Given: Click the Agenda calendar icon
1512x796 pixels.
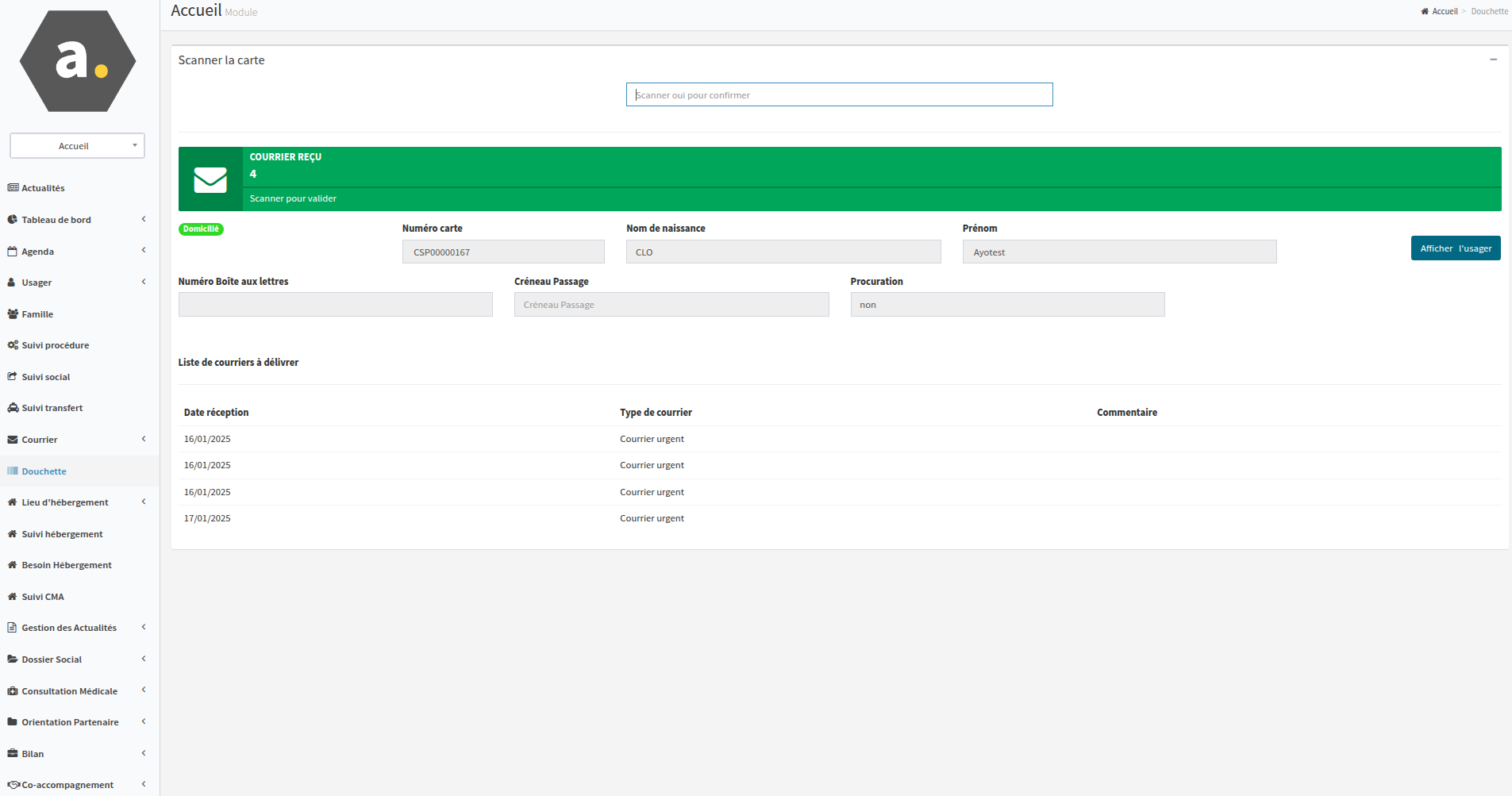Looking at the screenshot, I should pyautogui.click(x=12, y=250).
